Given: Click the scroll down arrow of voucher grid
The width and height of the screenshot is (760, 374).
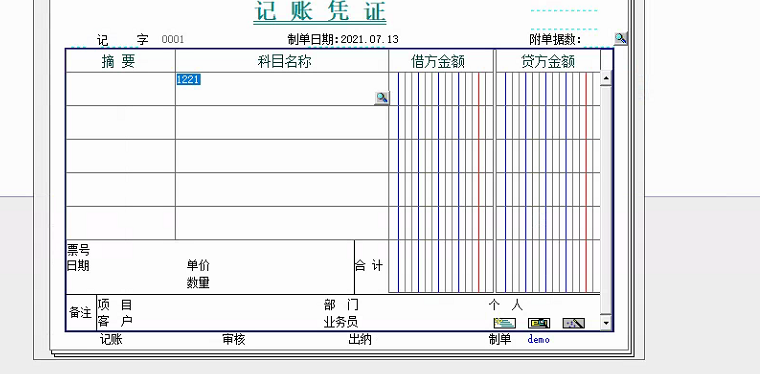Looking at the screenshot, I should (x=606, y=322).
